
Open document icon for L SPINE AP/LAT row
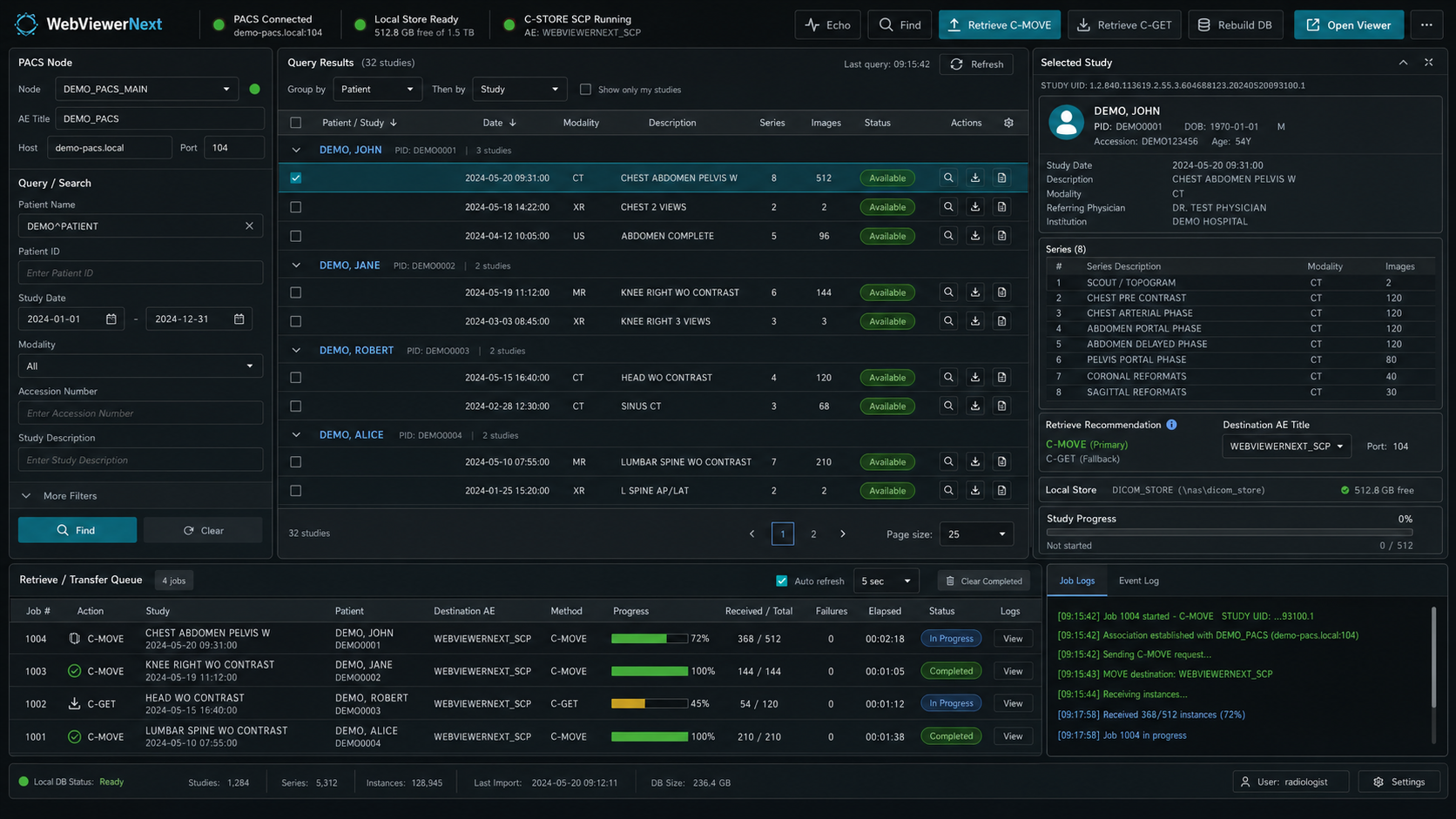click(1002, 491)
